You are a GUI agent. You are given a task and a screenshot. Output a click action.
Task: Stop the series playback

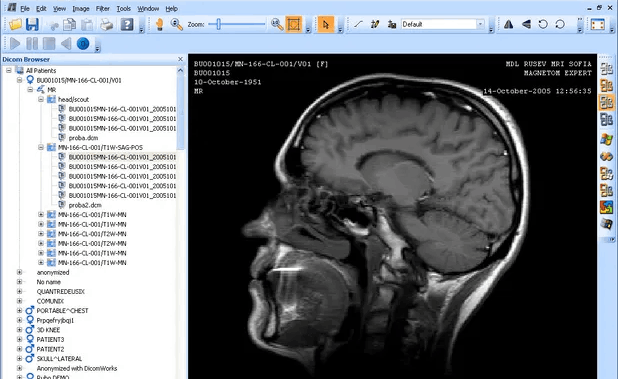pyautogui.click(x=49, y=43)
